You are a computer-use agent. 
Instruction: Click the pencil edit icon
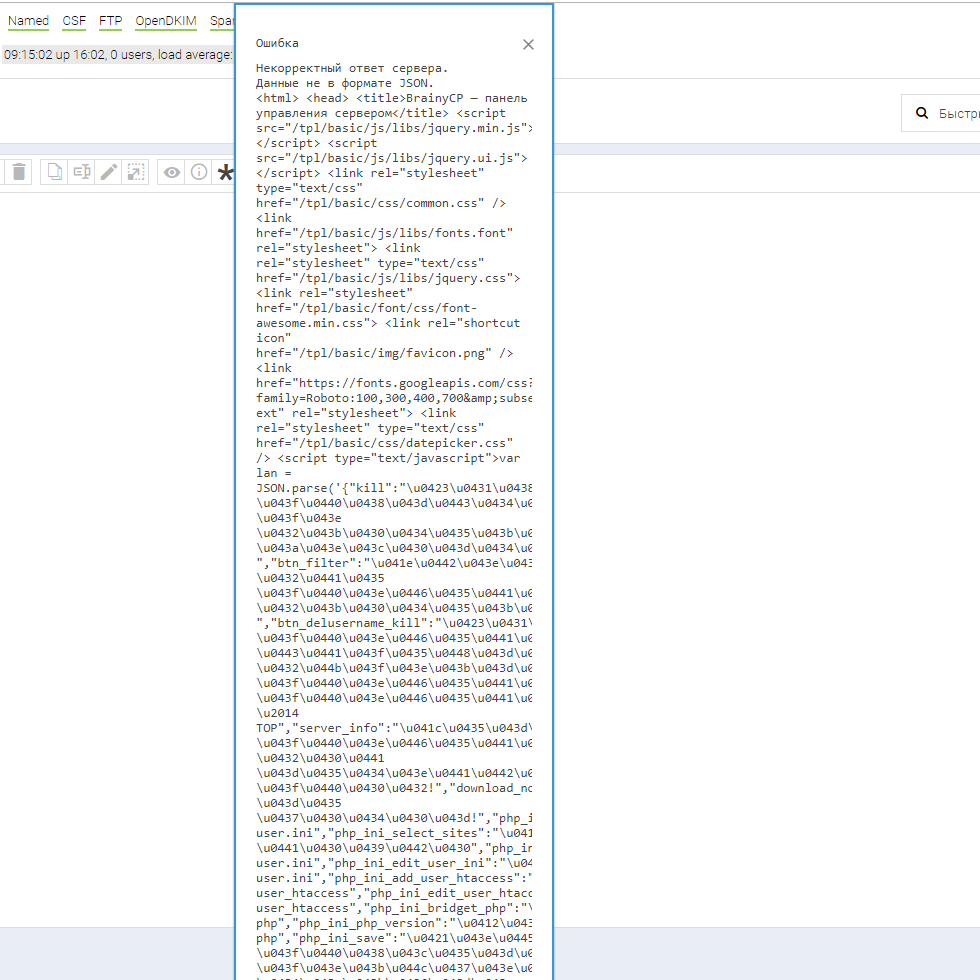109,172
